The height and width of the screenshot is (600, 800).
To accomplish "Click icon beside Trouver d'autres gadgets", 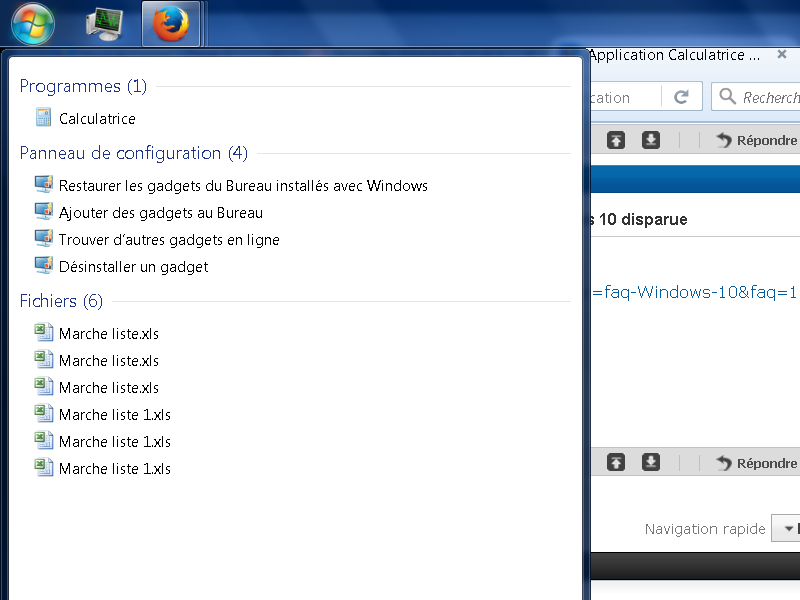I will coord(43,238).
